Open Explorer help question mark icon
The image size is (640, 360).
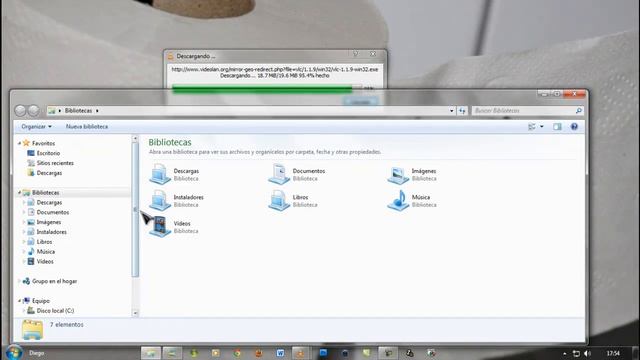[574, 127]
